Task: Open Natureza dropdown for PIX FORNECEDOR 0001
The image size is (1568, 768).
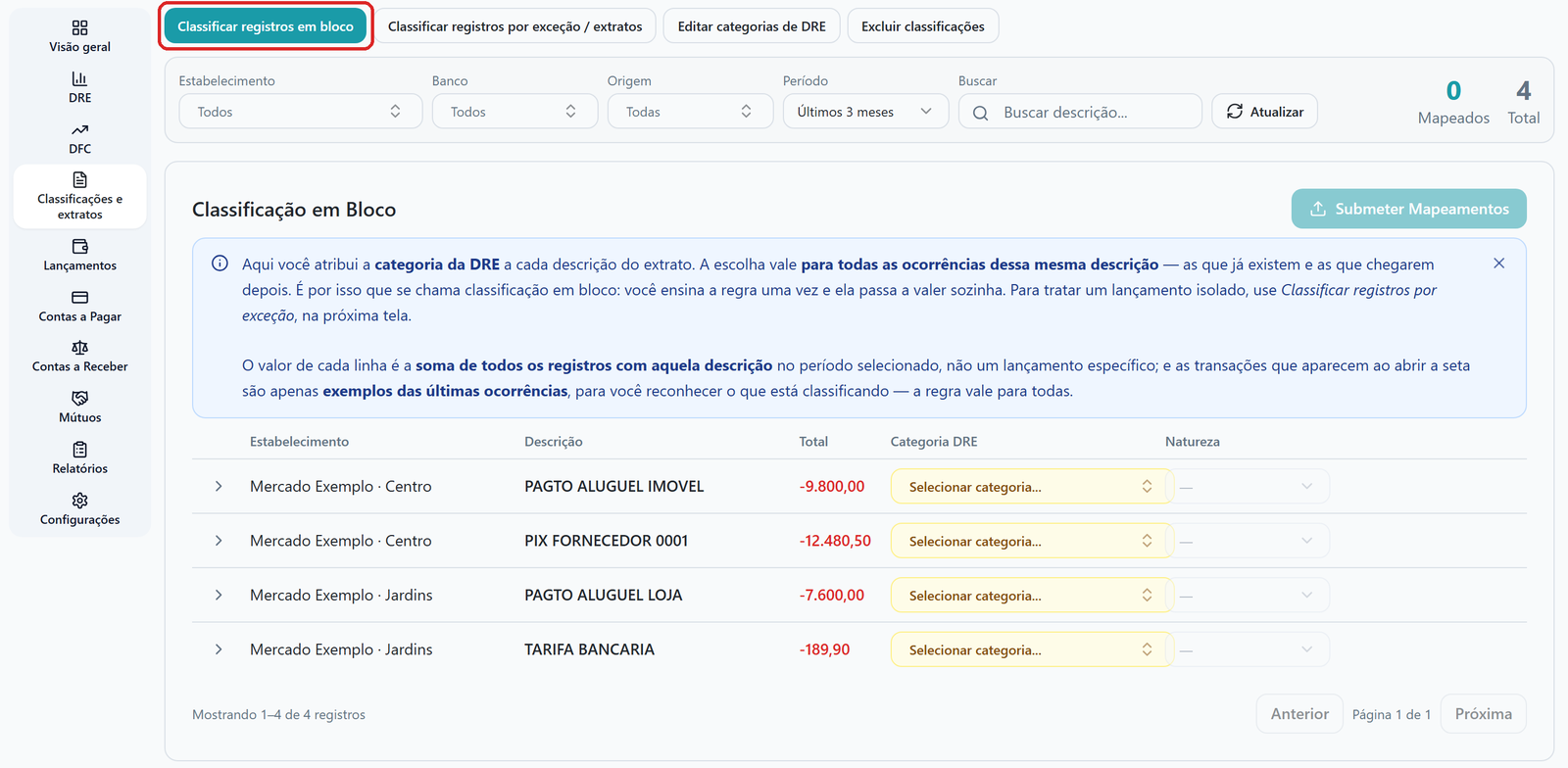Action: 1248,541
